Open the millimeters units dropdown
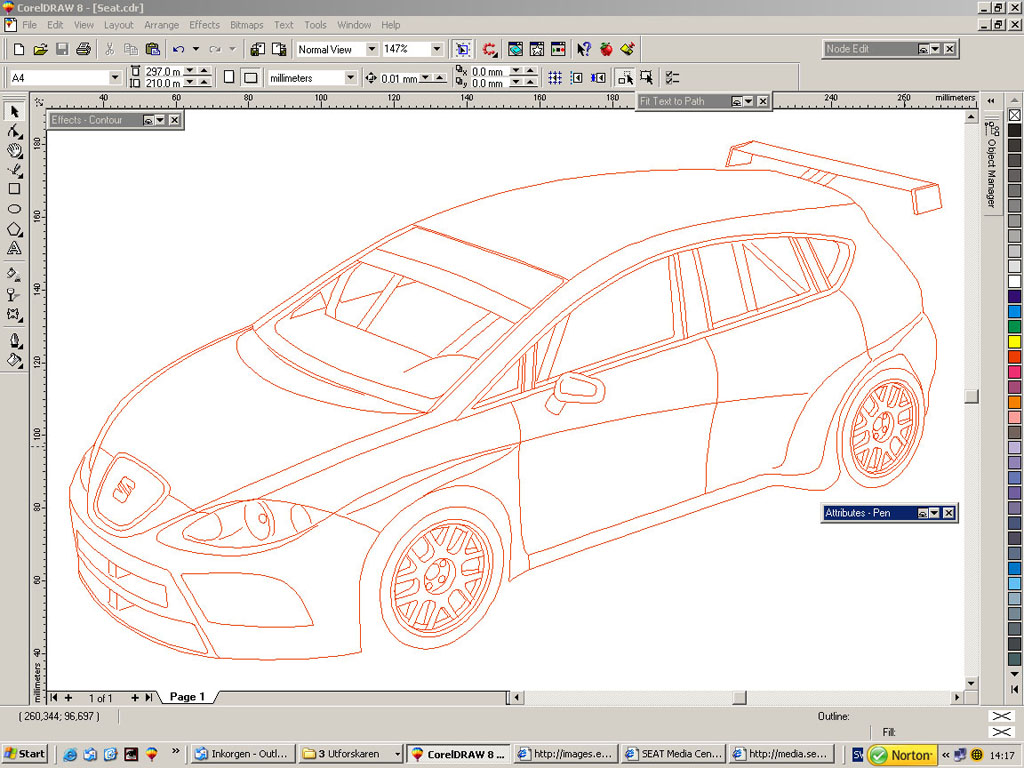Image resolution: width=1024 pixels, height=768 pixels. [x=350, y=76]
